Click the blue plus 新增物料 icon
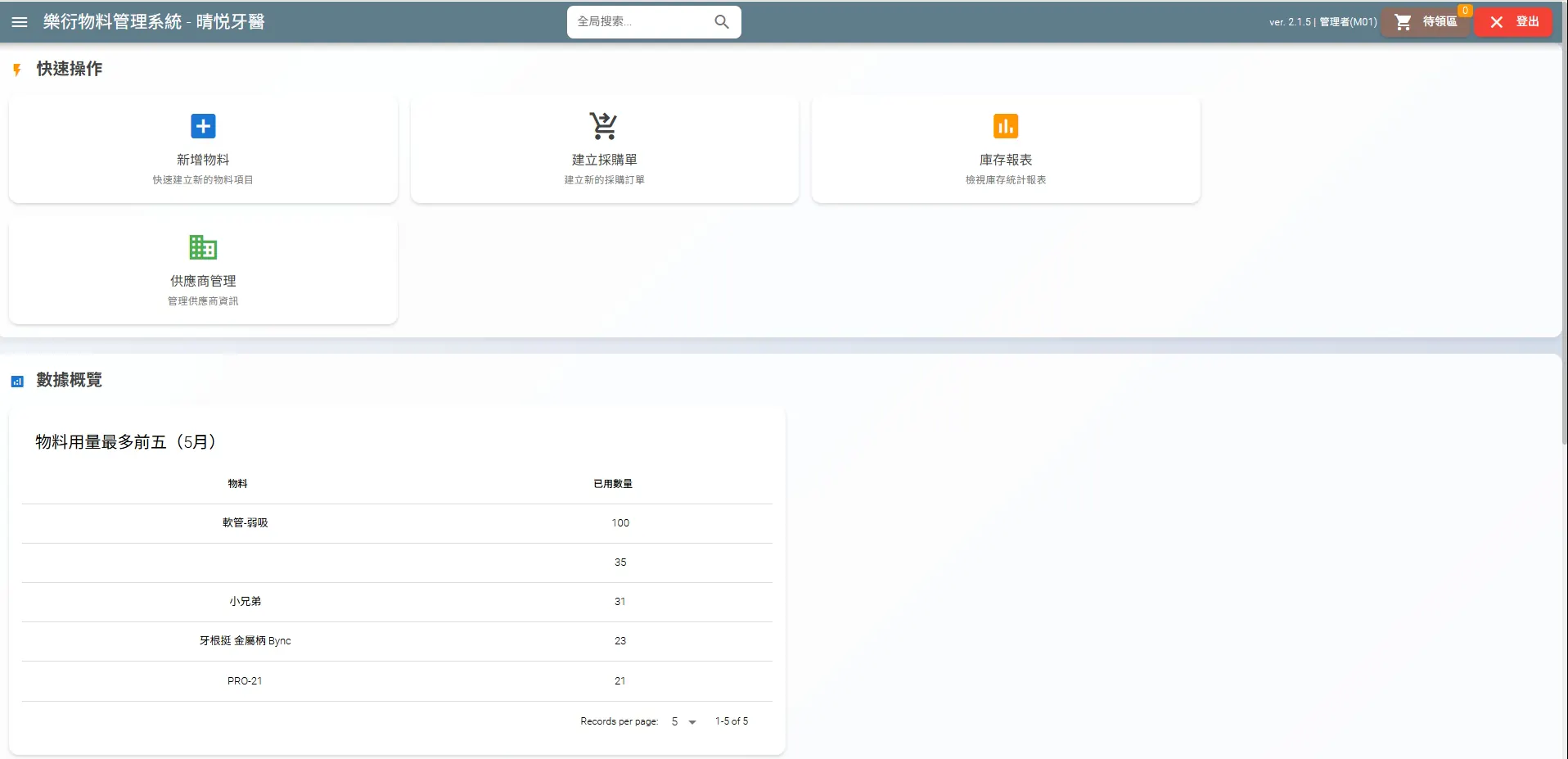The height and width of the screenshot is (759, 1568). [203, 126]
